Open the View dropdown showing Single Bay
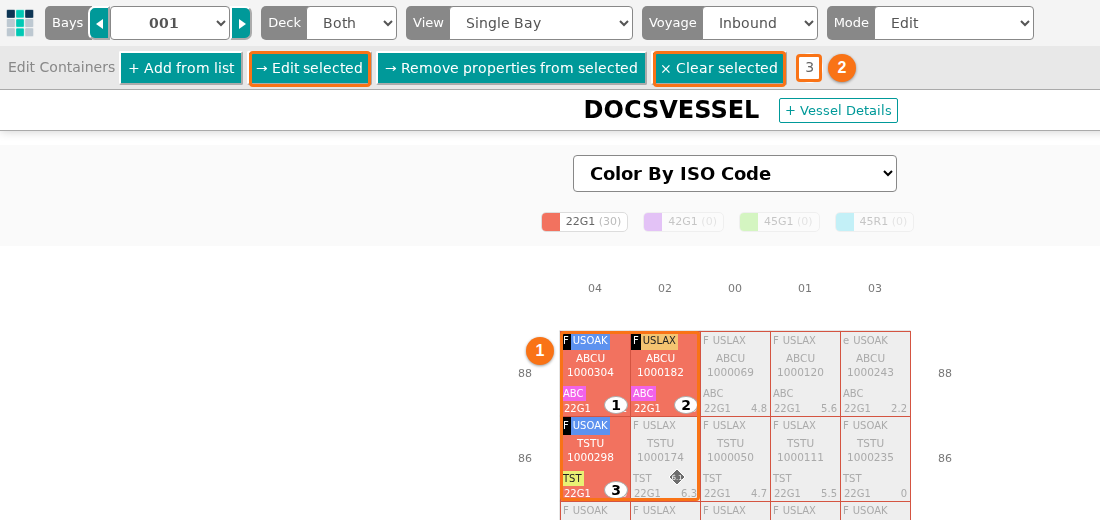 pyautogui.click(x=541, y=23)
